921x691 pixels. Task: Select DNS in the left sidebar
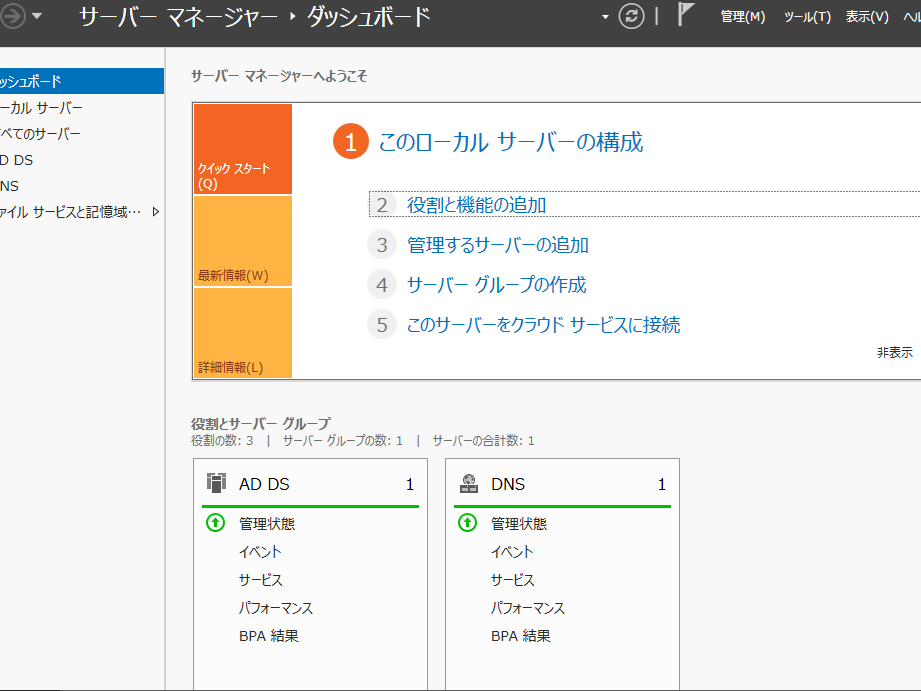pyautogui.click(x=82, y=186)
